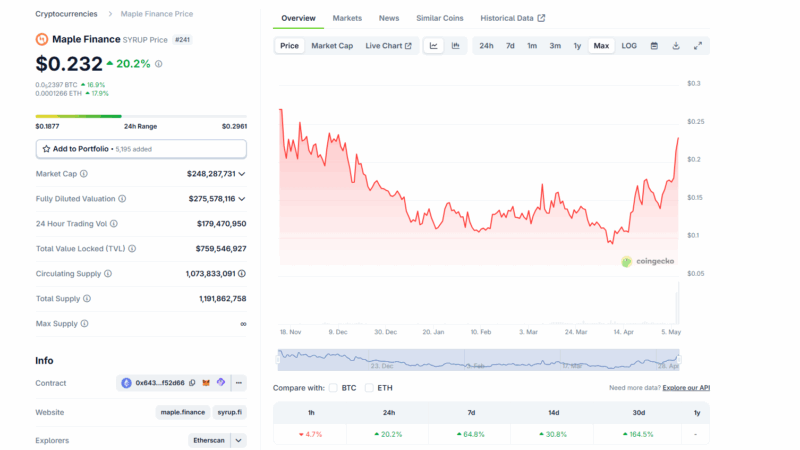
Task: Click the Maple Finance coin logo
Action: tap(41, 39)
